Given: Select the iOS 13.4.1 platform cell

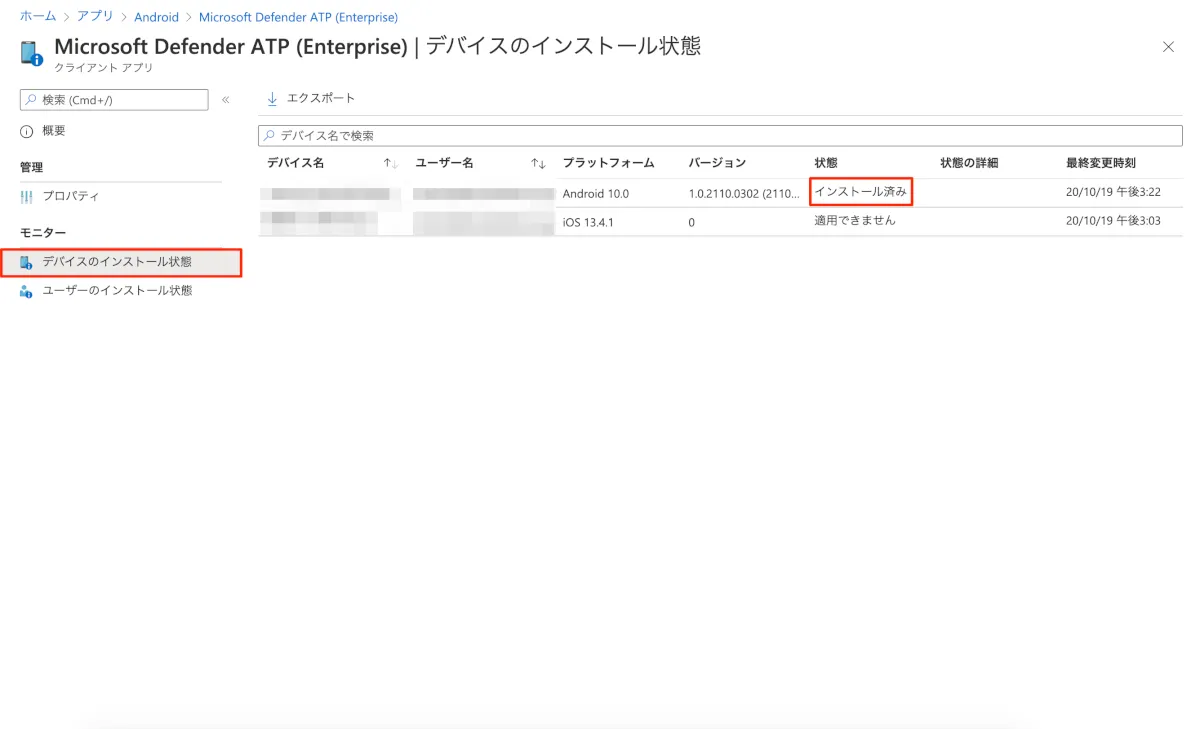Looking at the screenshot, I should pos(588,222).
